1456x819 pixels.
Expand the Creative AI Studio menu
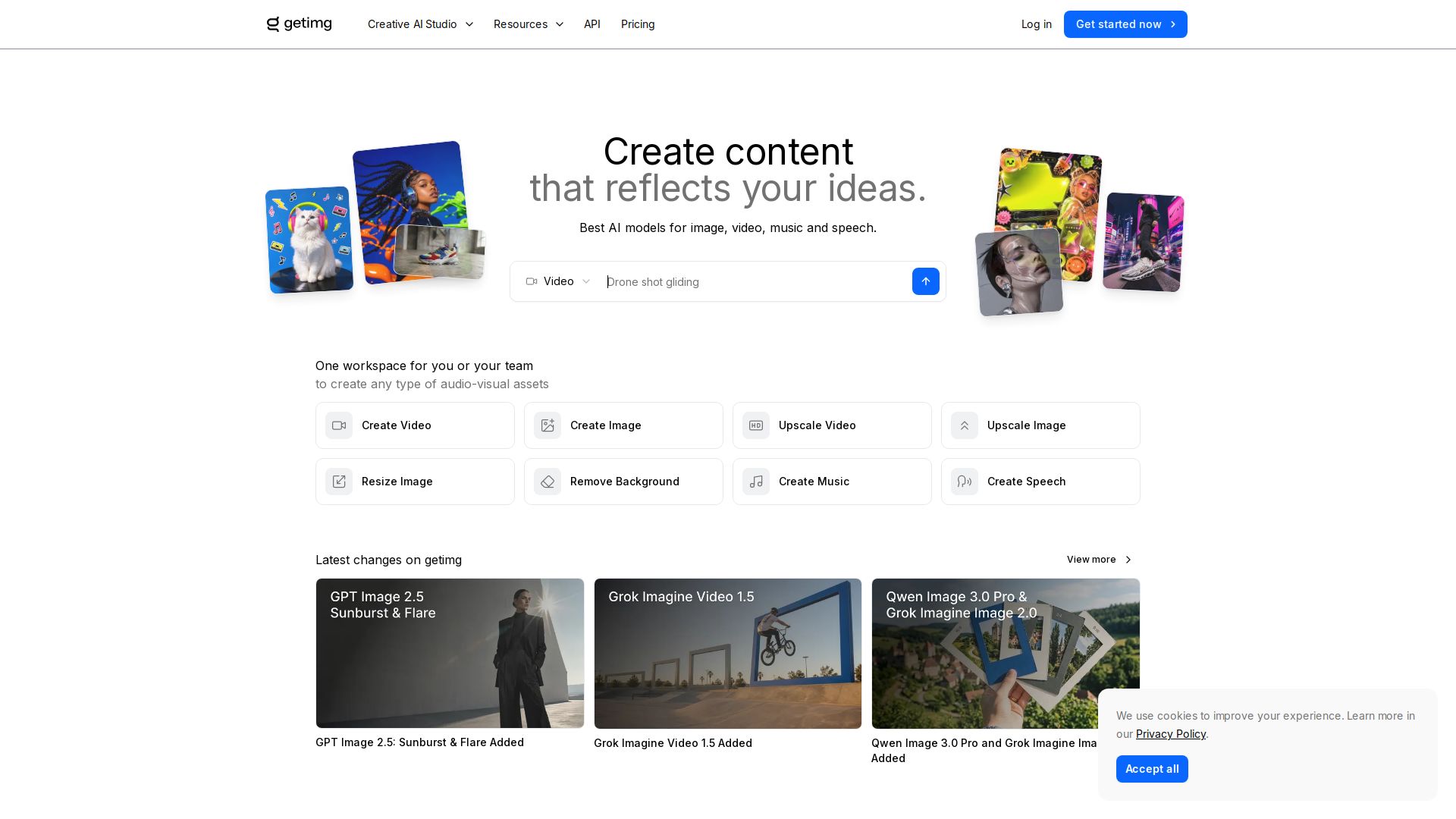[421, 24]
